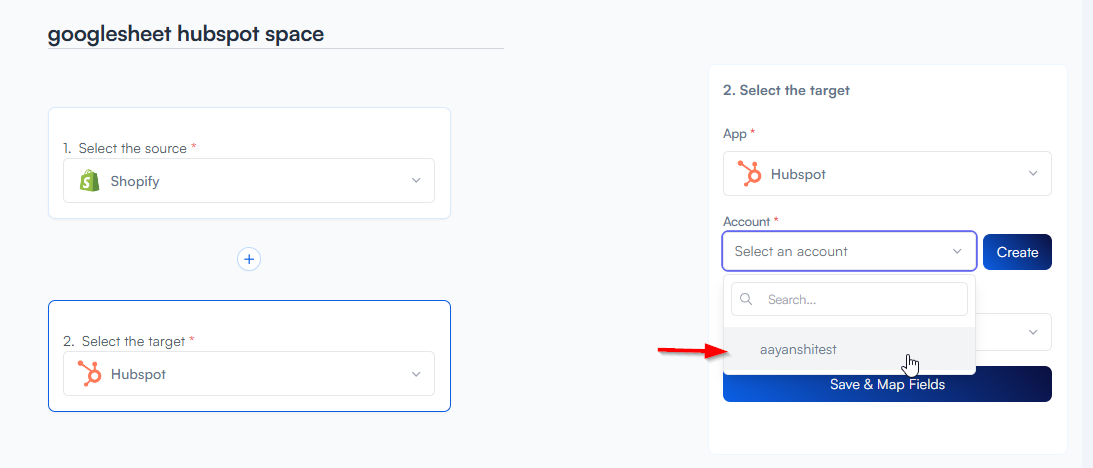Expand the Shopify source dropdown chevron

click(x=416, y=181)
